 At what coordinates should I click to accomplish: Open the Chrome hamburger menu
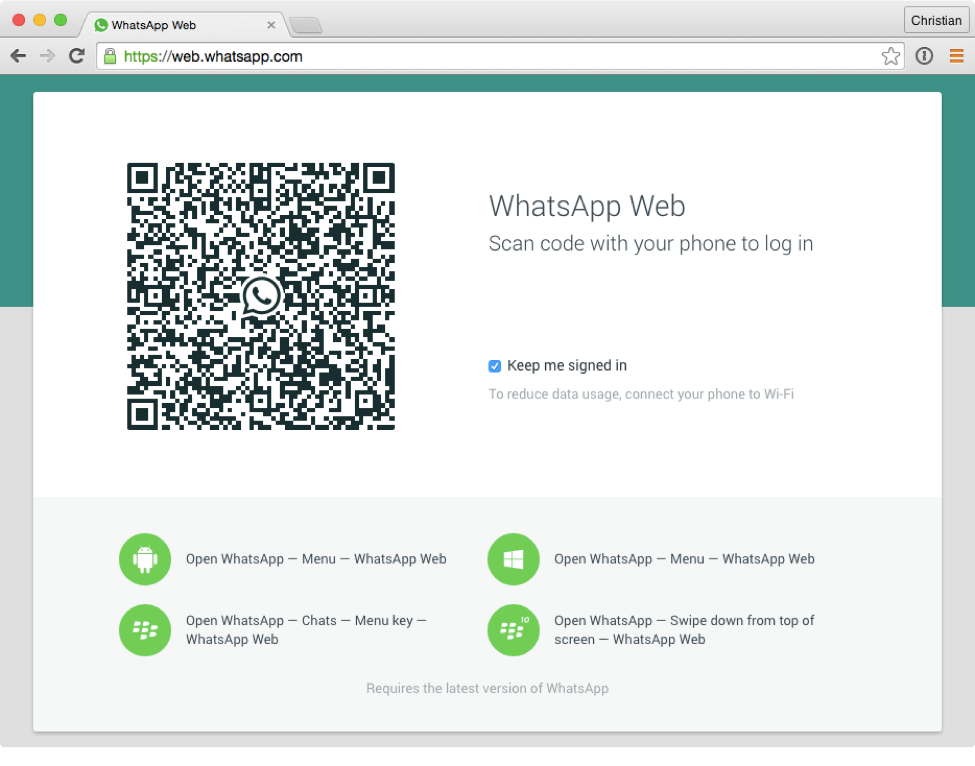click(x=956, y=56)
